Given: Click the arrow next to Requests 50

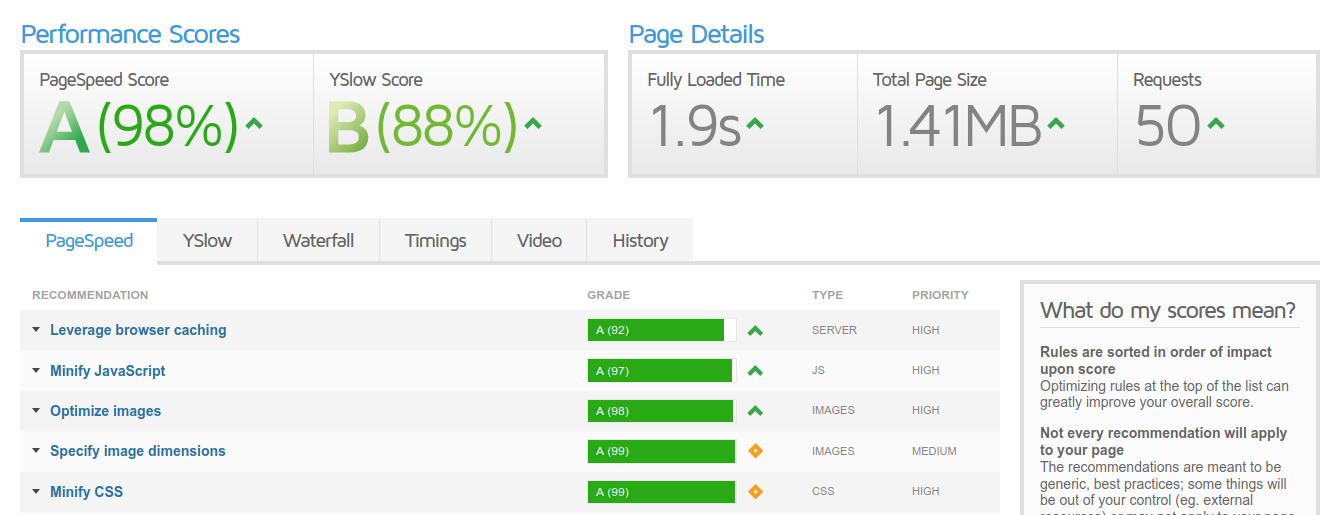Looking at the screenshot, I should click(1215, 124).
